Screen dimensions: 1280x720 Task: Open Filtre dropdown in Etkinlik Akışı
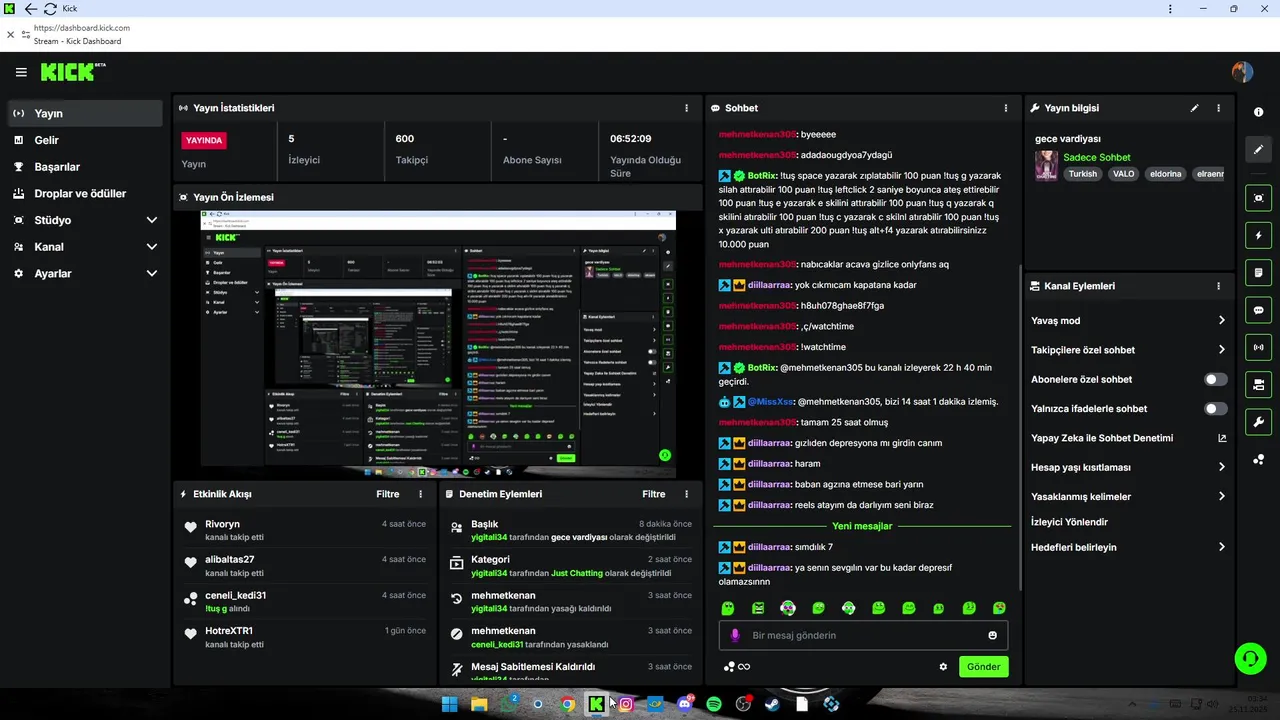388,494
